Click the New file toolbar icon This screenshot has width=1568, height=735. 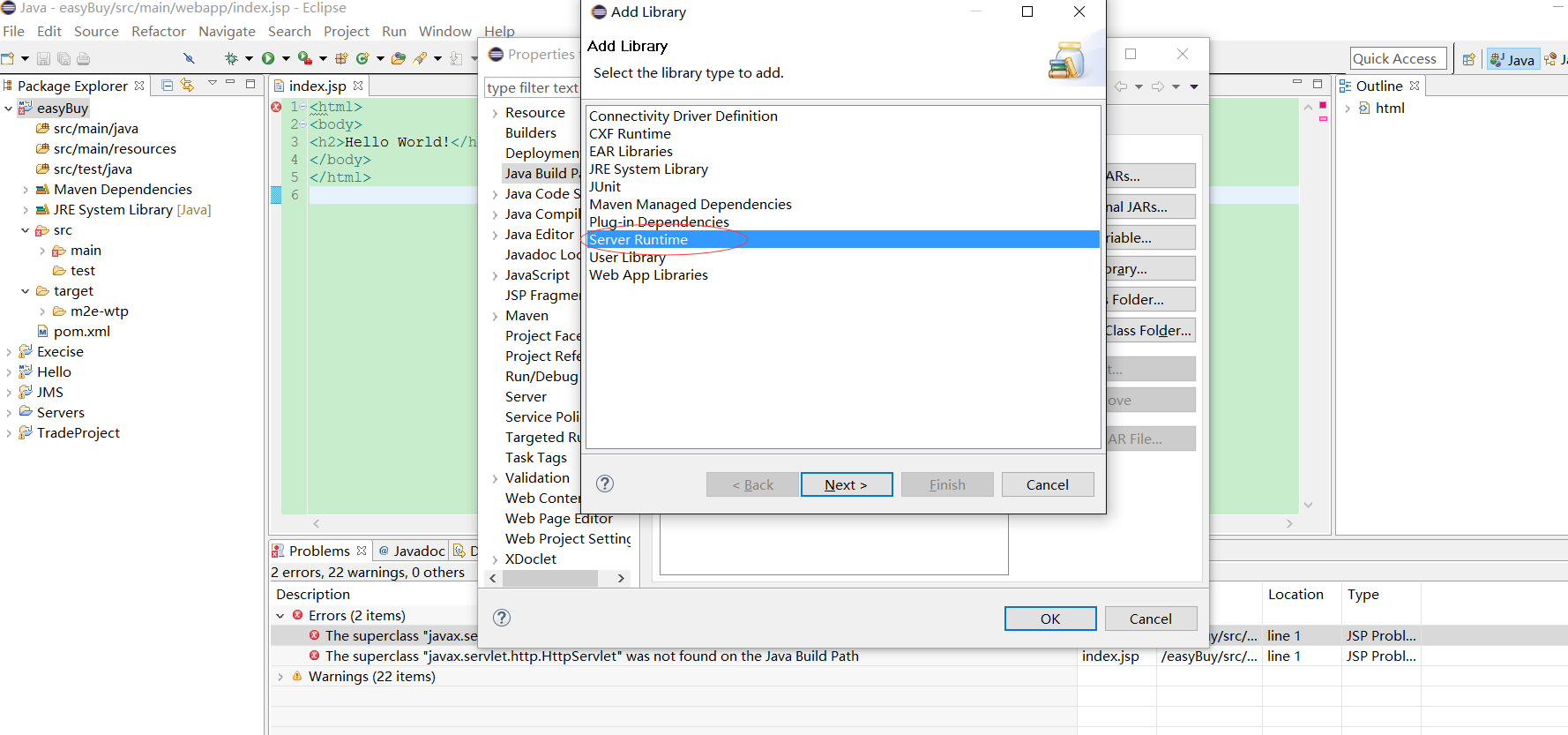click(8, 58)
